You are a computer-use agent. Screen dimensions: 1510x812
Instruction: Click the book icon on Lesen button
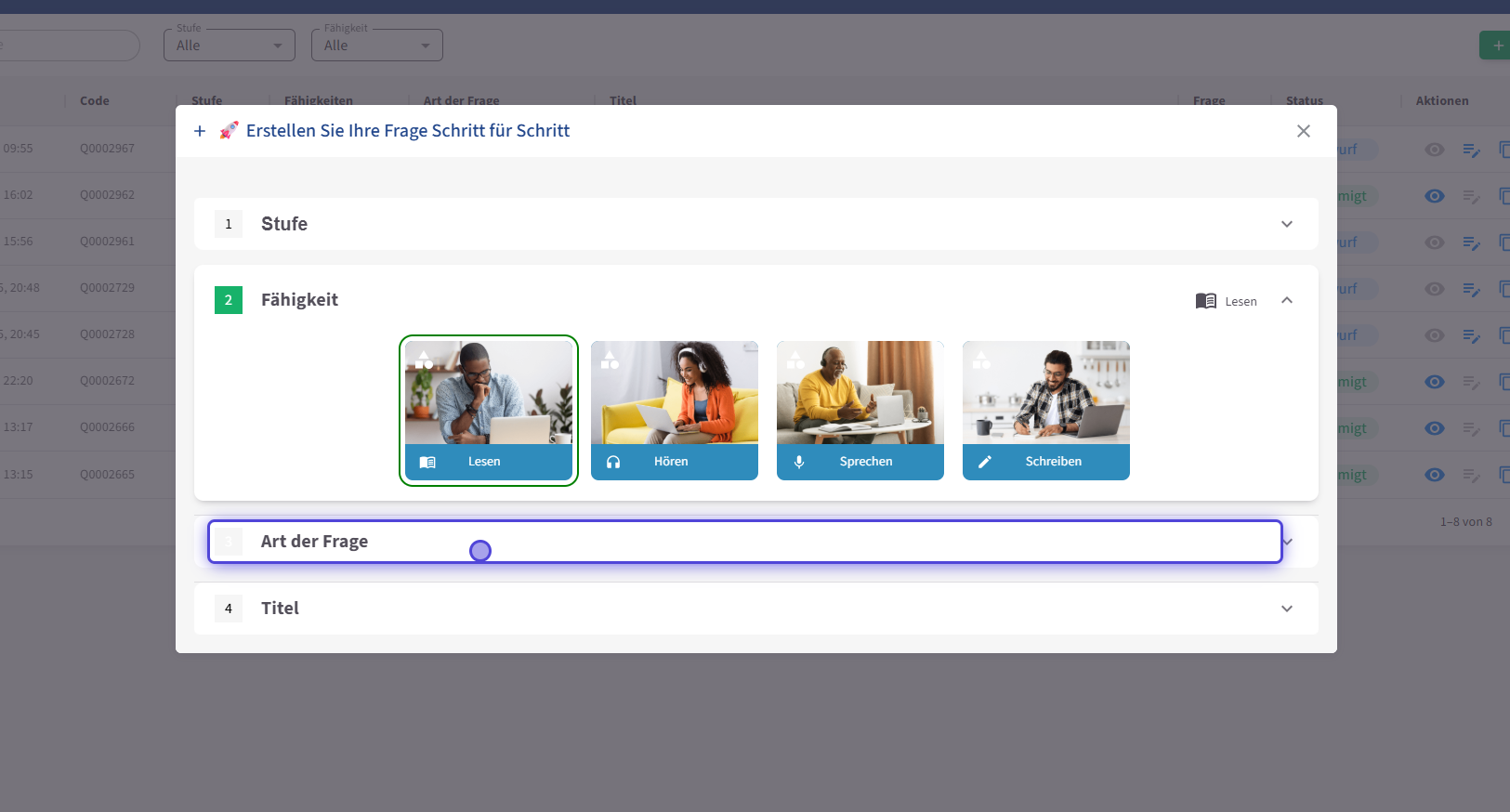pyautogui.click(x=427, y=462)
